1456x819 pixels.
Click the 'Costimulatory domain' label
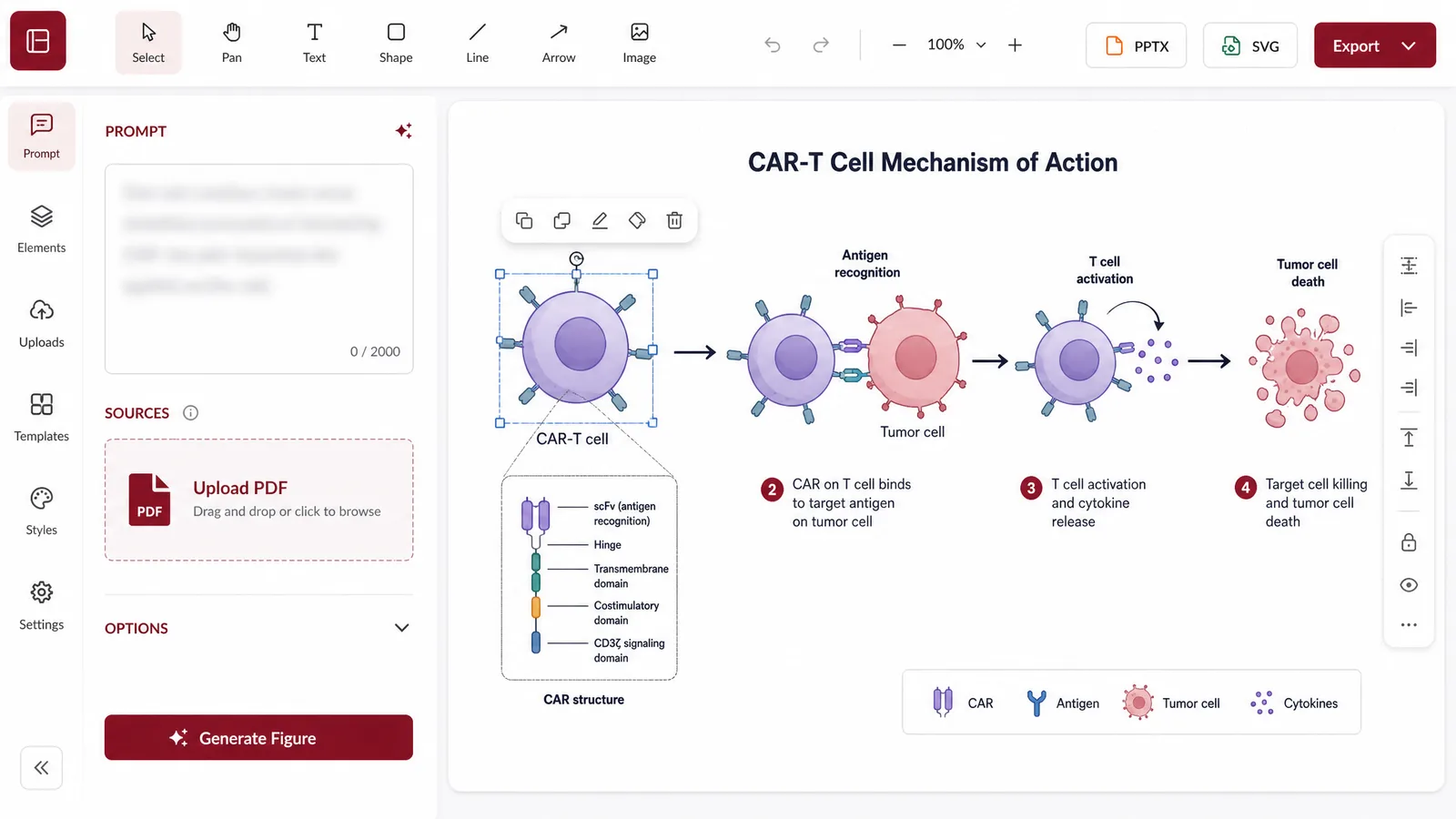coord(626,612)
